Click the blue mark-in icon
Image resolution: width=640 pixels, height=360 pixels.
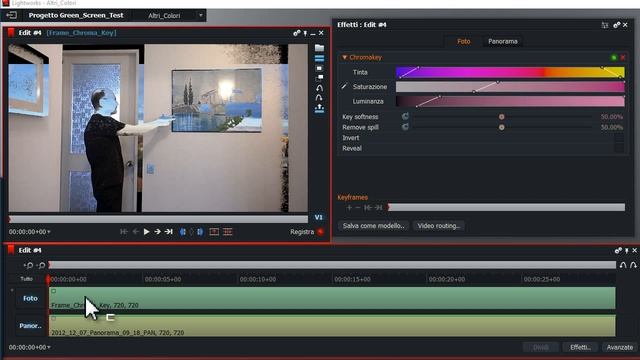click(x=183, y=232)
